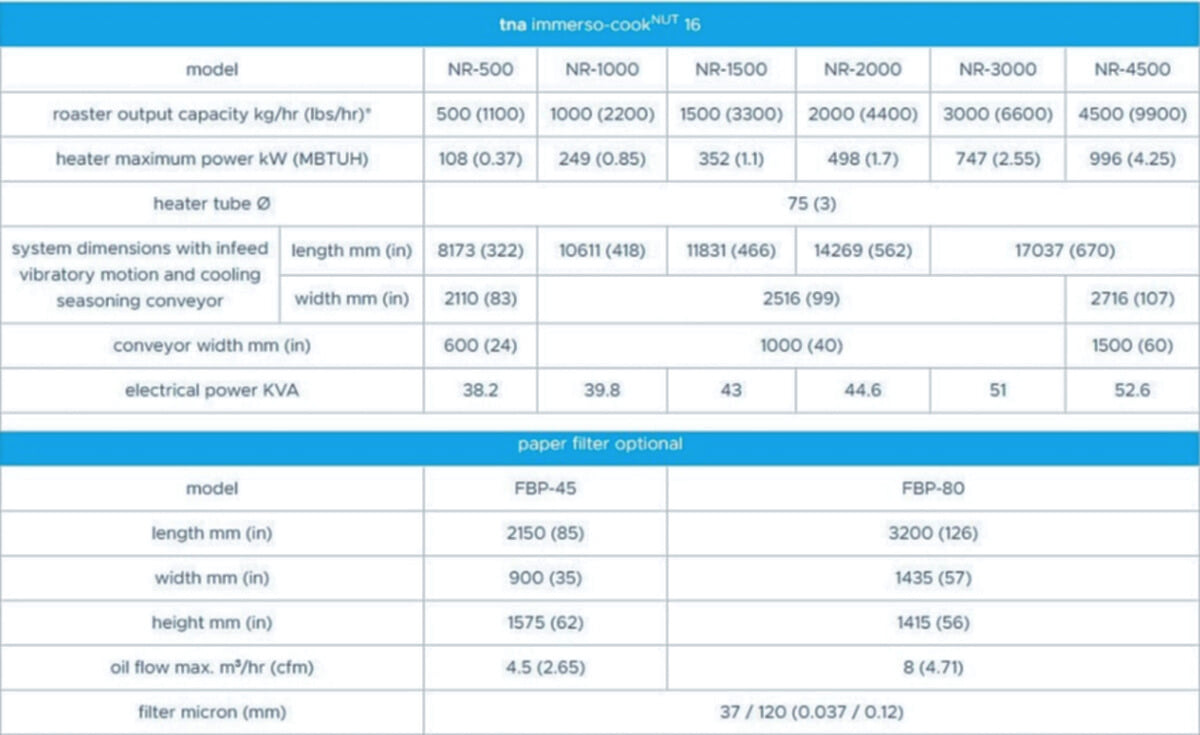Image resolution: width=1200 pixels, height=735 pixels.
Task: Select the FBP-80 filter model header
Action: pyautogui.click(x=933, y=489)
